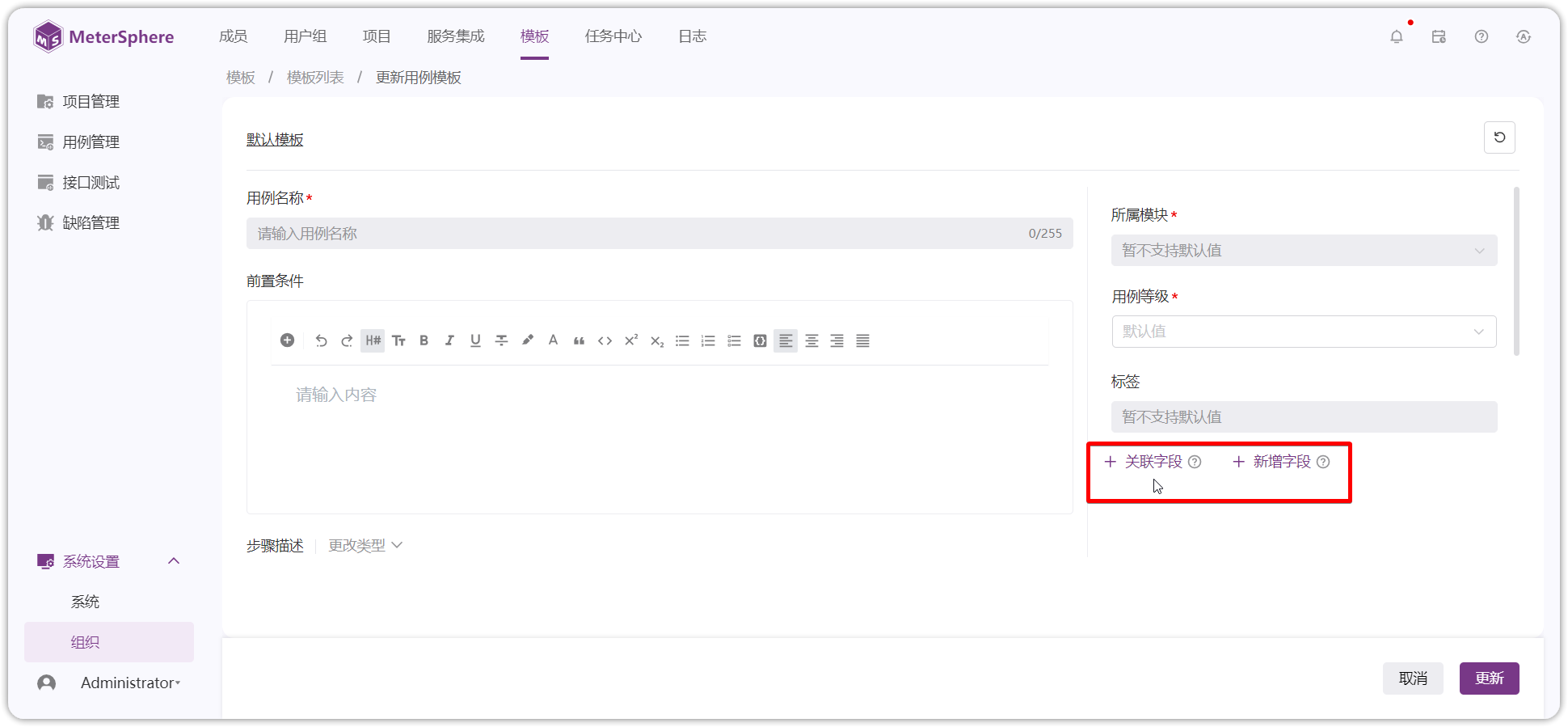This screenshot has width=1568, height=727.
Task: Insert inline code
Action: 605,340
